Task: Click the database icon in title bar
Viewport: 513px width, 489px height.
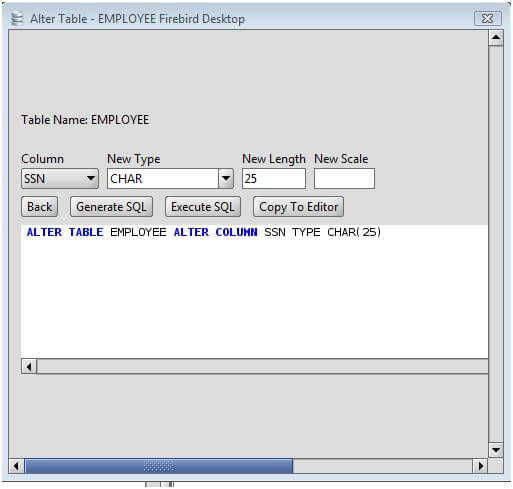Action: 17,18
